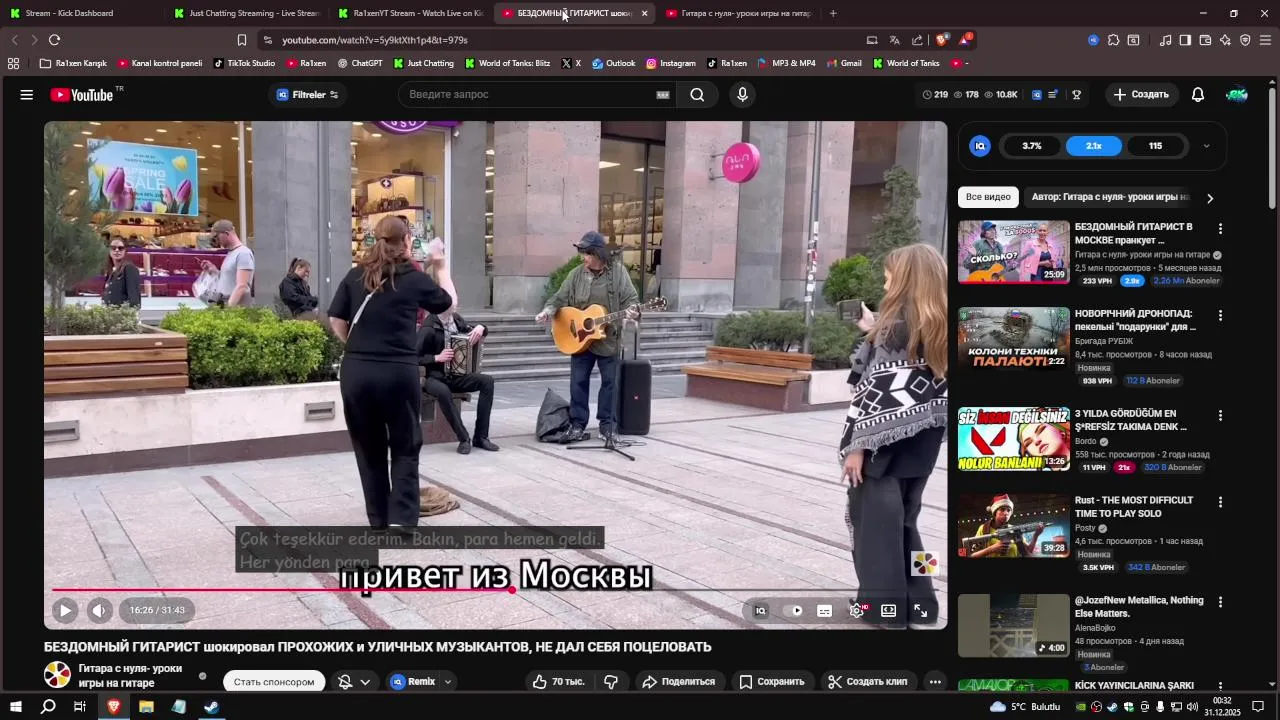Open the account avatar menu
This screenshot has height=720, width=1280.
point(1237,95)
